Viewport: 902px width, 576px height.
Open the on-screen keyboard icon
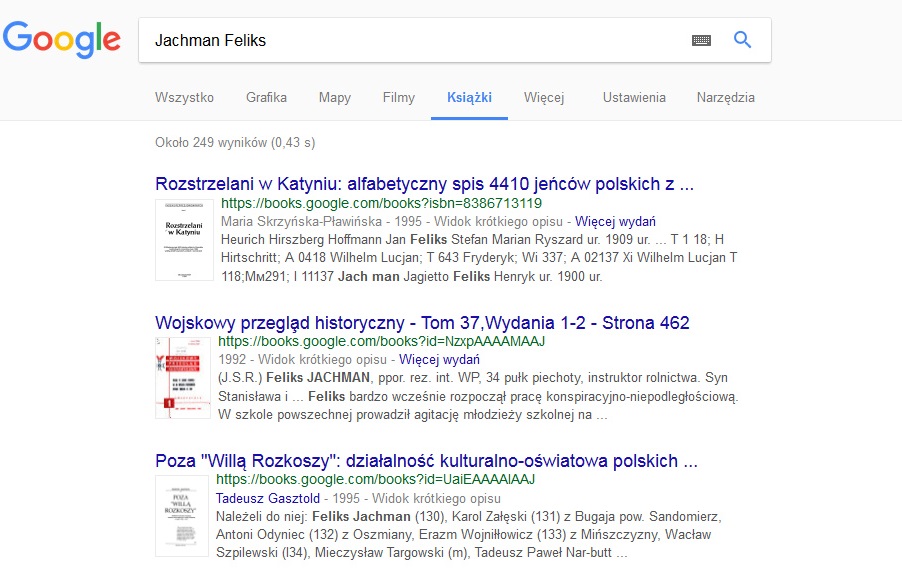701,41
